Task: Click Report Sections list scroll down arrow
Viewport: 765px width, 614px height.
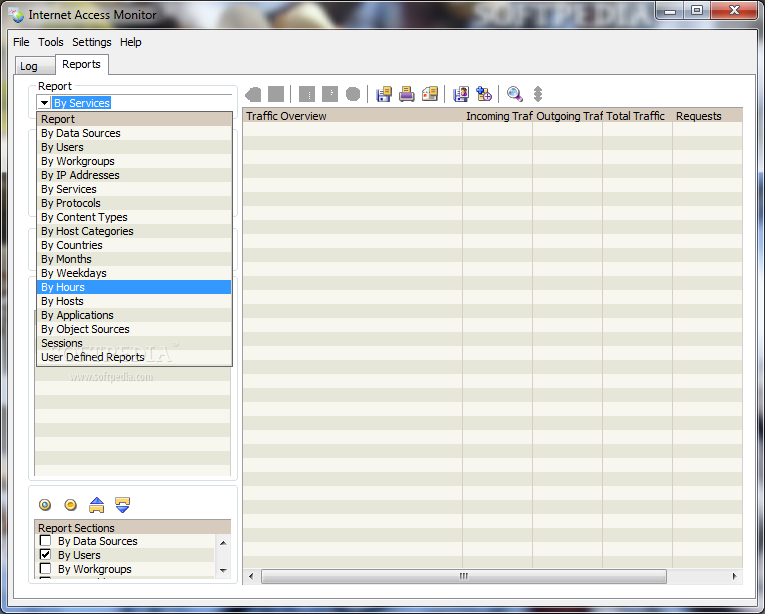Action: 223,571
